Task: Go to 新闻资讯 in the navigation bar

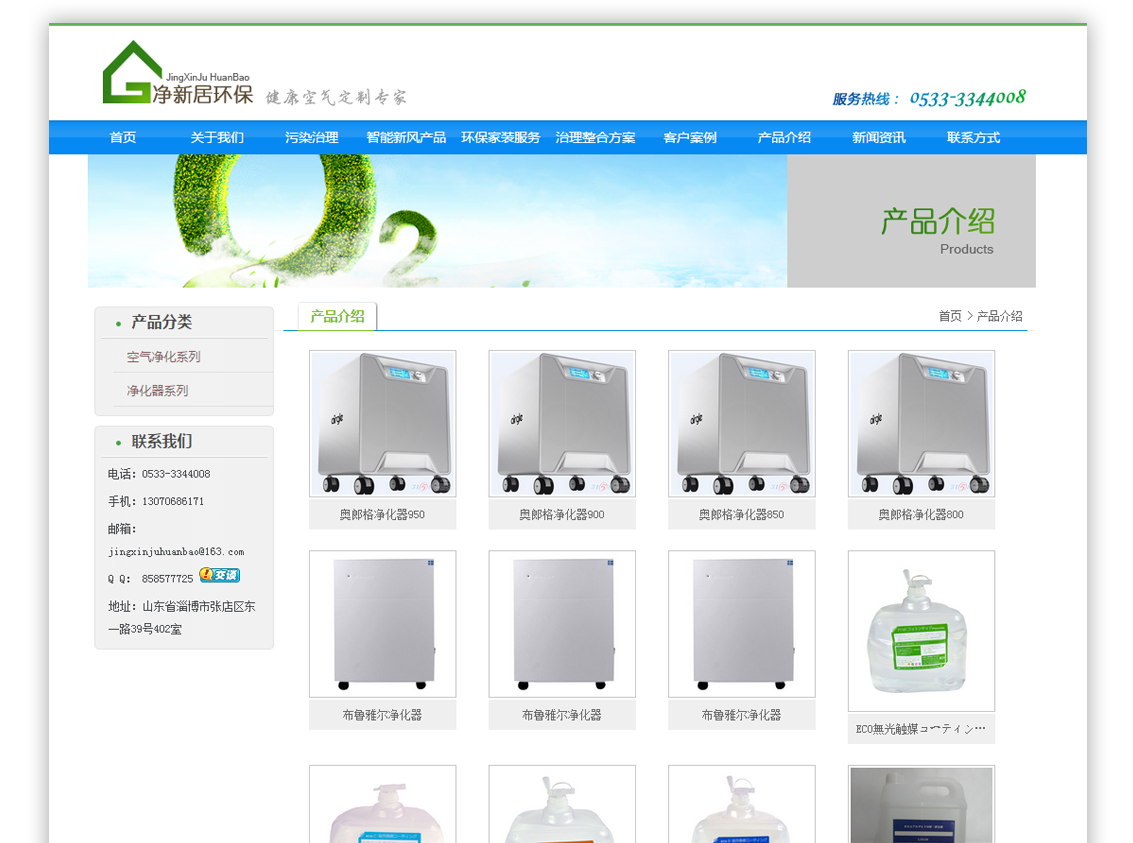Action: pyautogui.click(x=879, y=137)
